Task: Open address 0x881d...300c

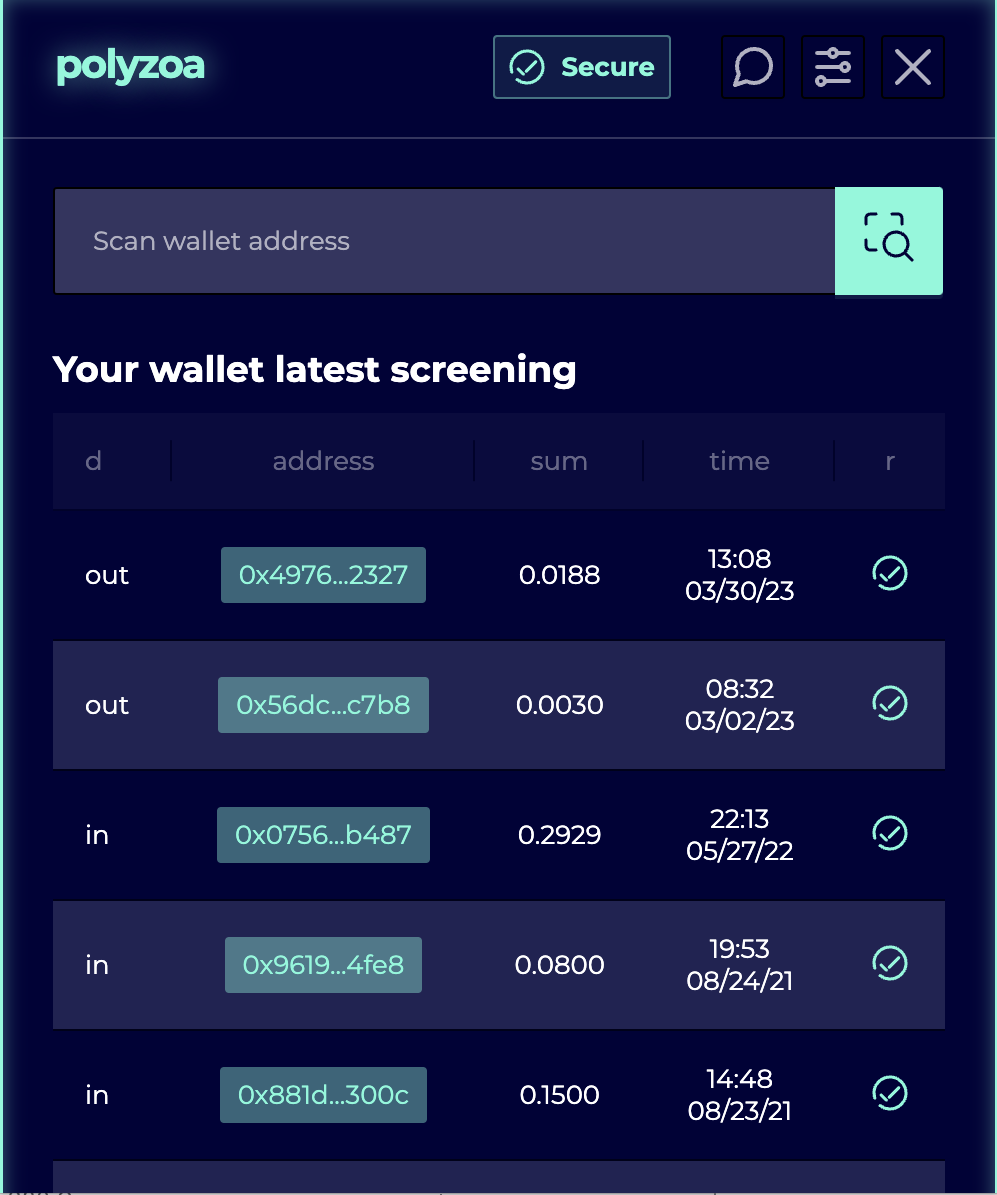Action: 323,1095
